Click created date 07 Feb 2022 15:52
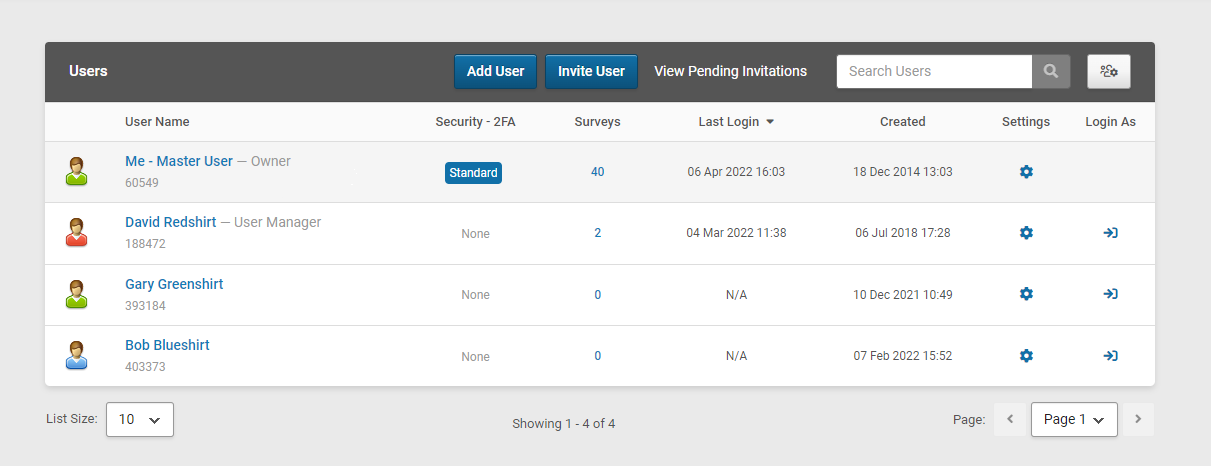This screenshot has height=466, width=1211. tap(903, 356)
